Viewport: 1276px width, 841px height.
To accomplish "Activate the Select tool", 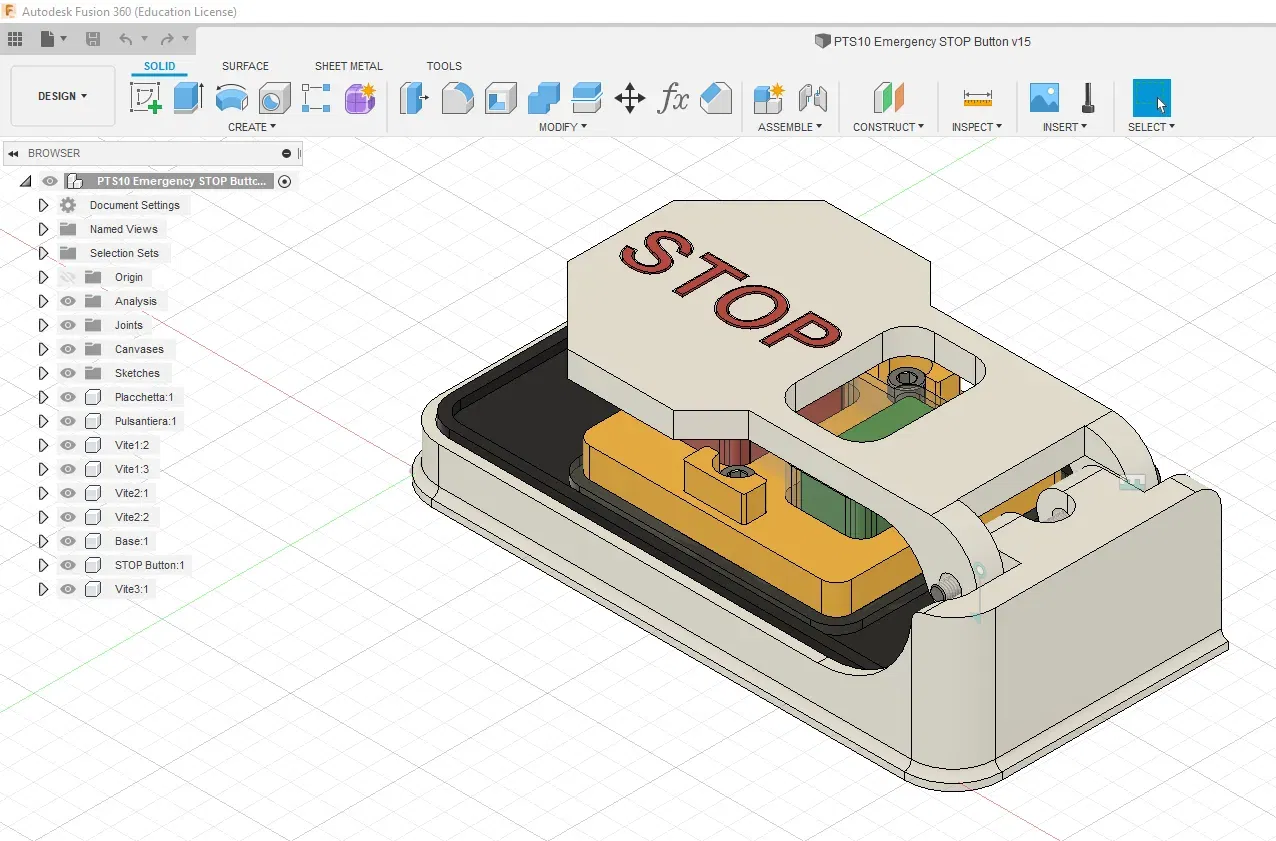I will 1151,98.
